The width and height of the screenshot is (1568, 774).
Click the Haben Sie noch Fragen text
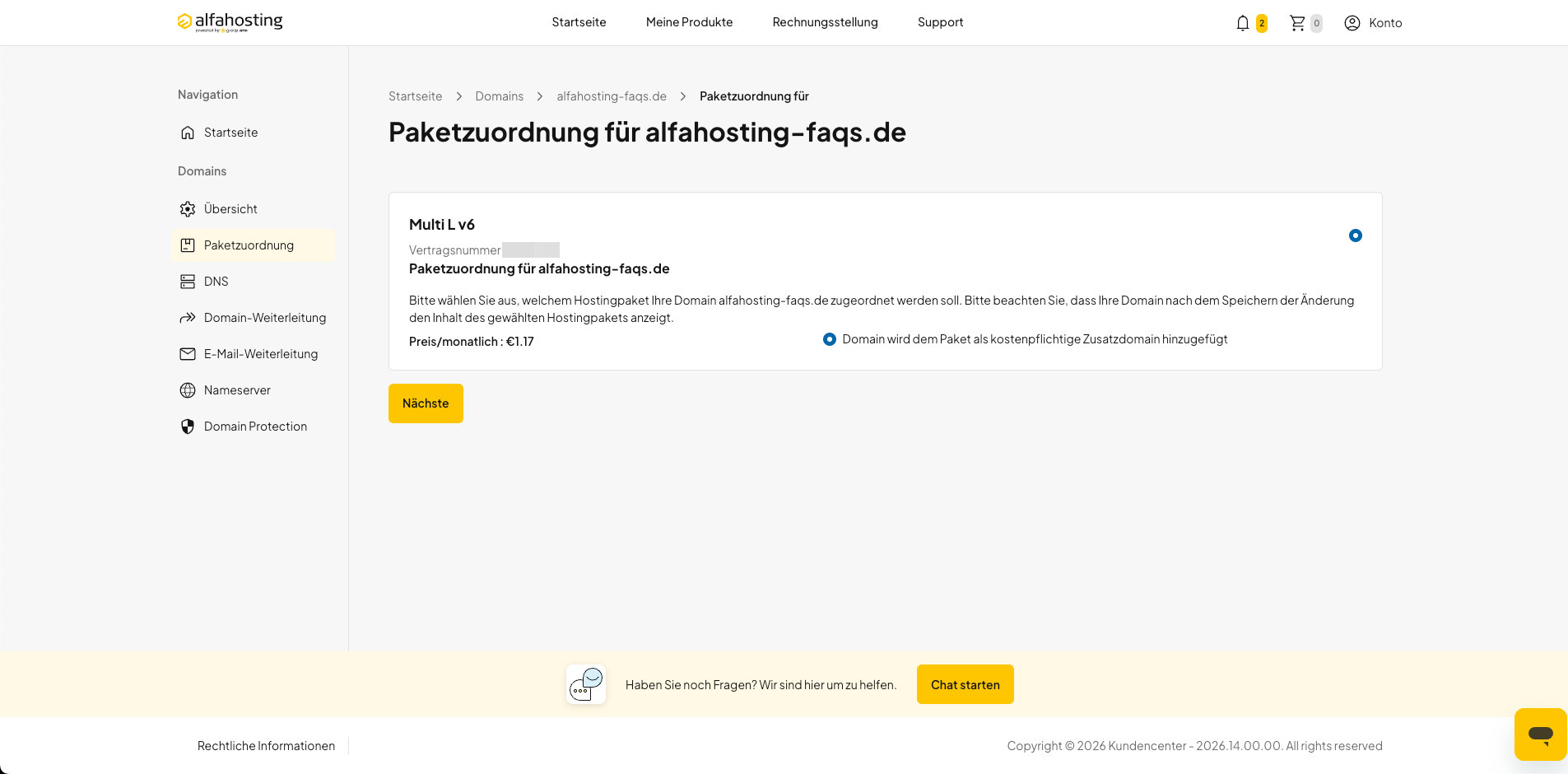click(x=761, y=685)
